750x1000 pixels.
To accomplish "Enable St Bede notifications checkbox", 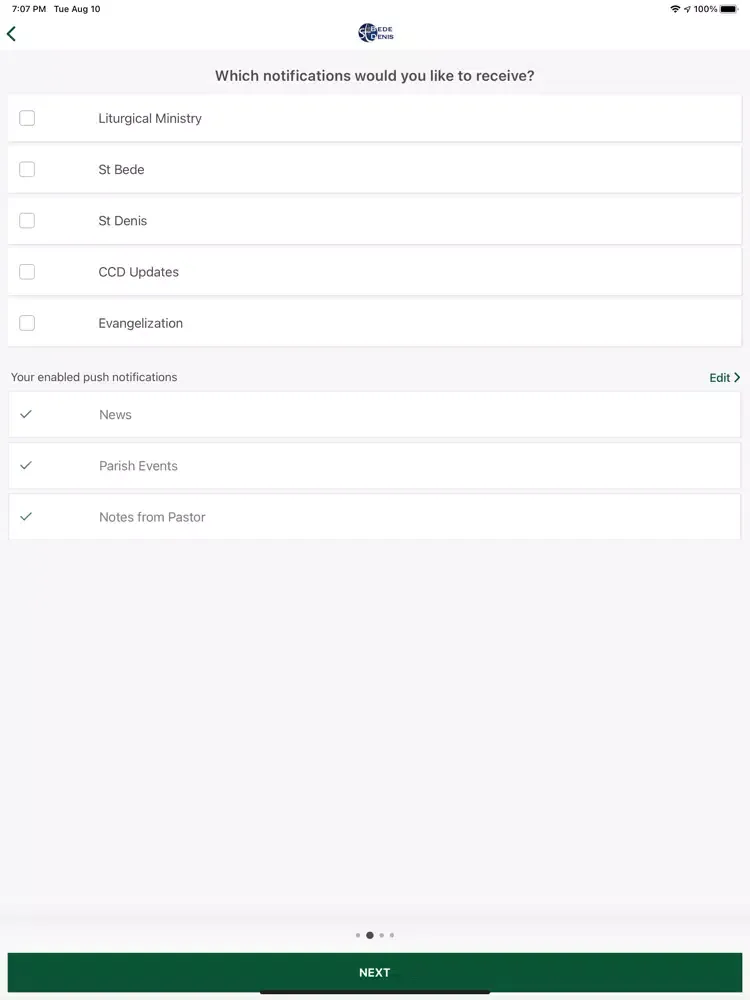I will (27, 169).
